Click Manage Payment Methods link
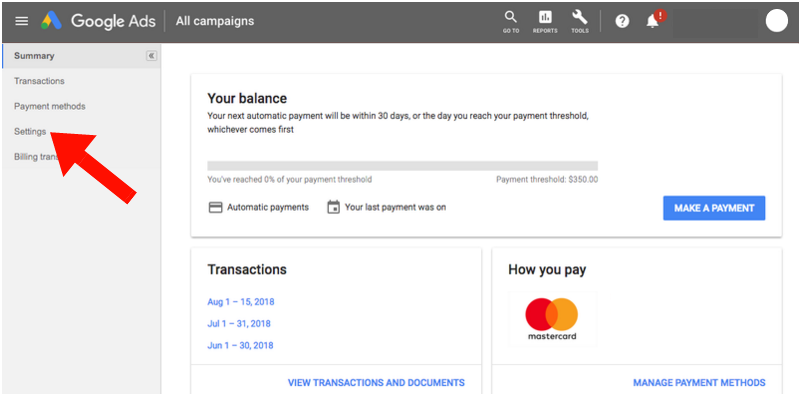 pos(699,383)
